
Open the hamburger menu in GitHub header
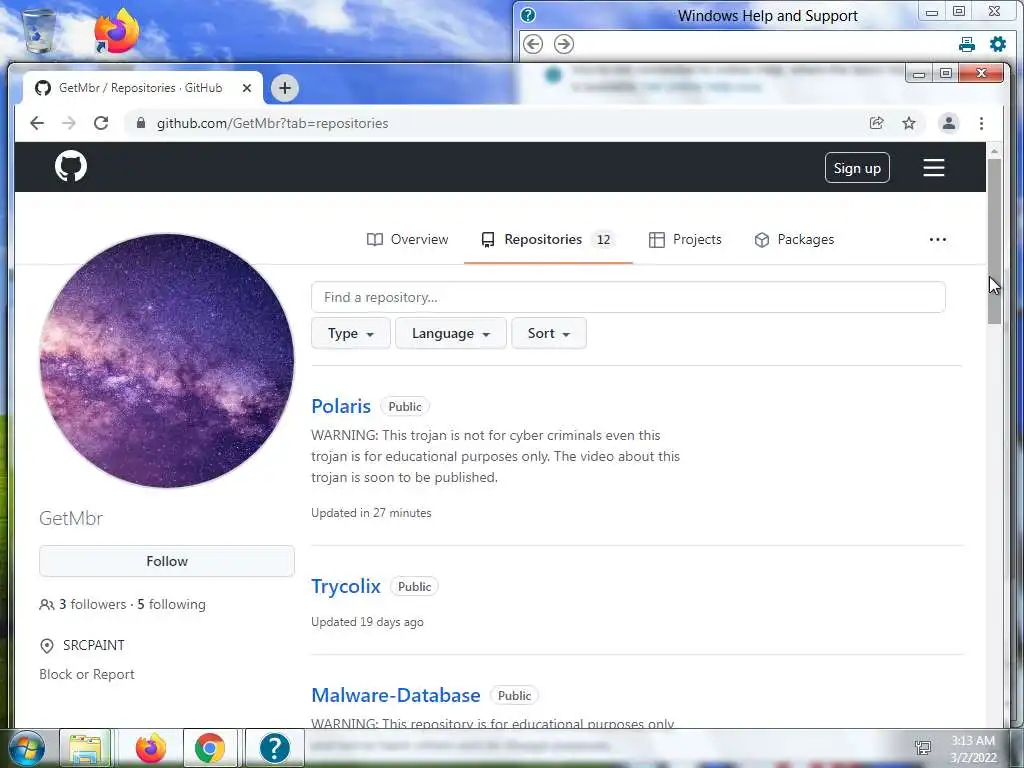point(933,168)
